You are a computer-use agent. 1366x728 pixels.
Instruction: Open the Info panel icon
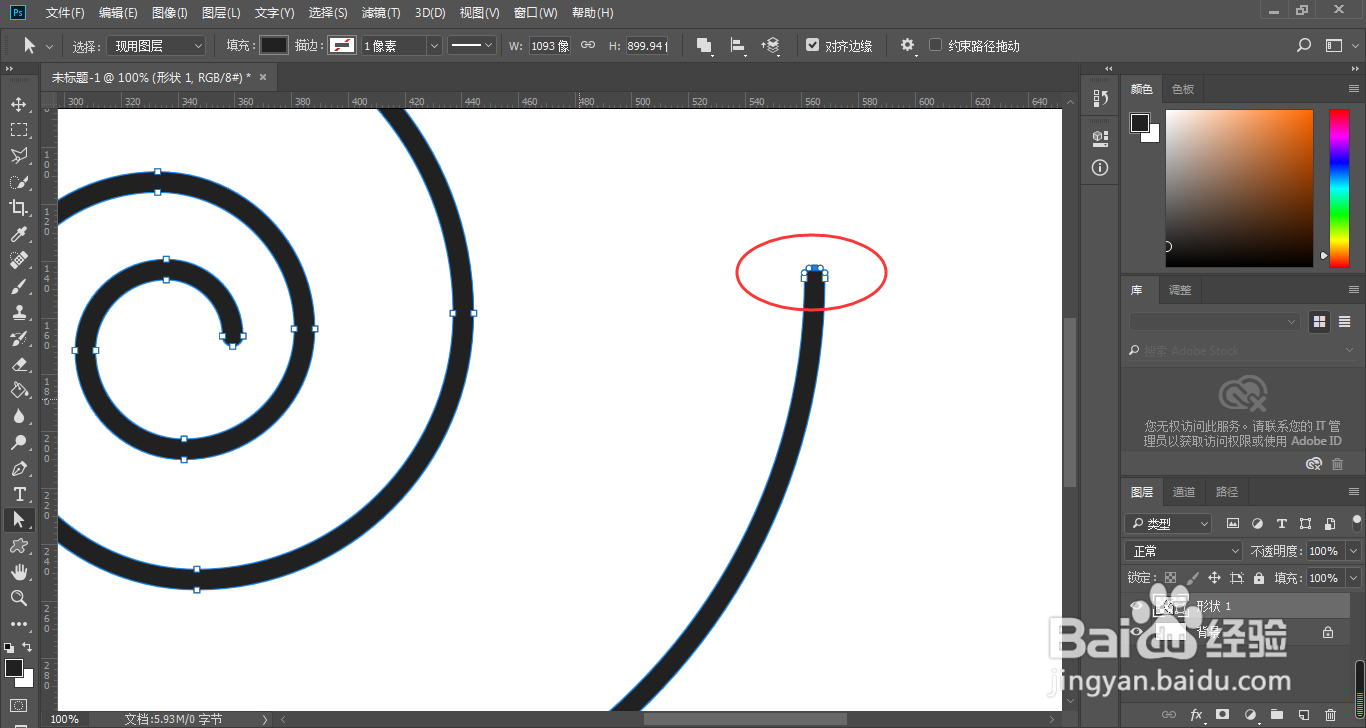click(1101, 168)
